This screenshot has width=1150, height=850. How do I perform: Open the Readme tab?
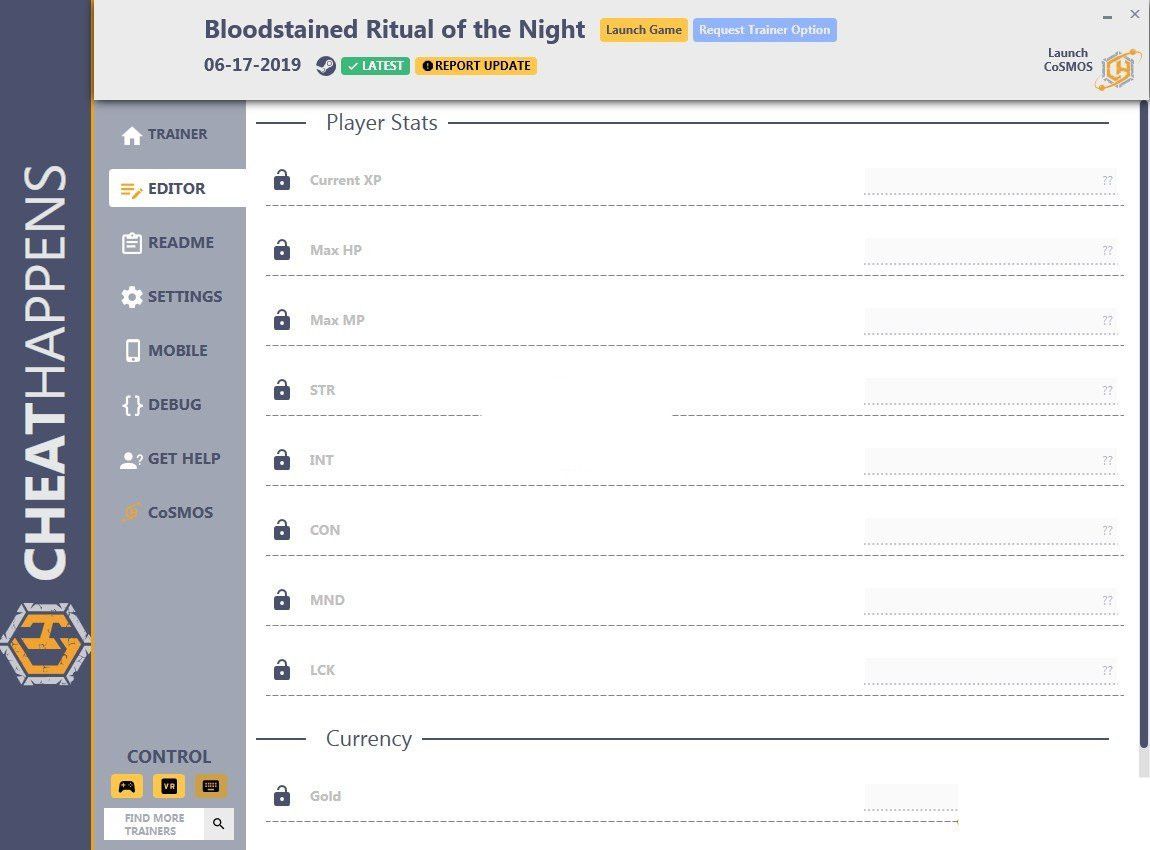168,243
